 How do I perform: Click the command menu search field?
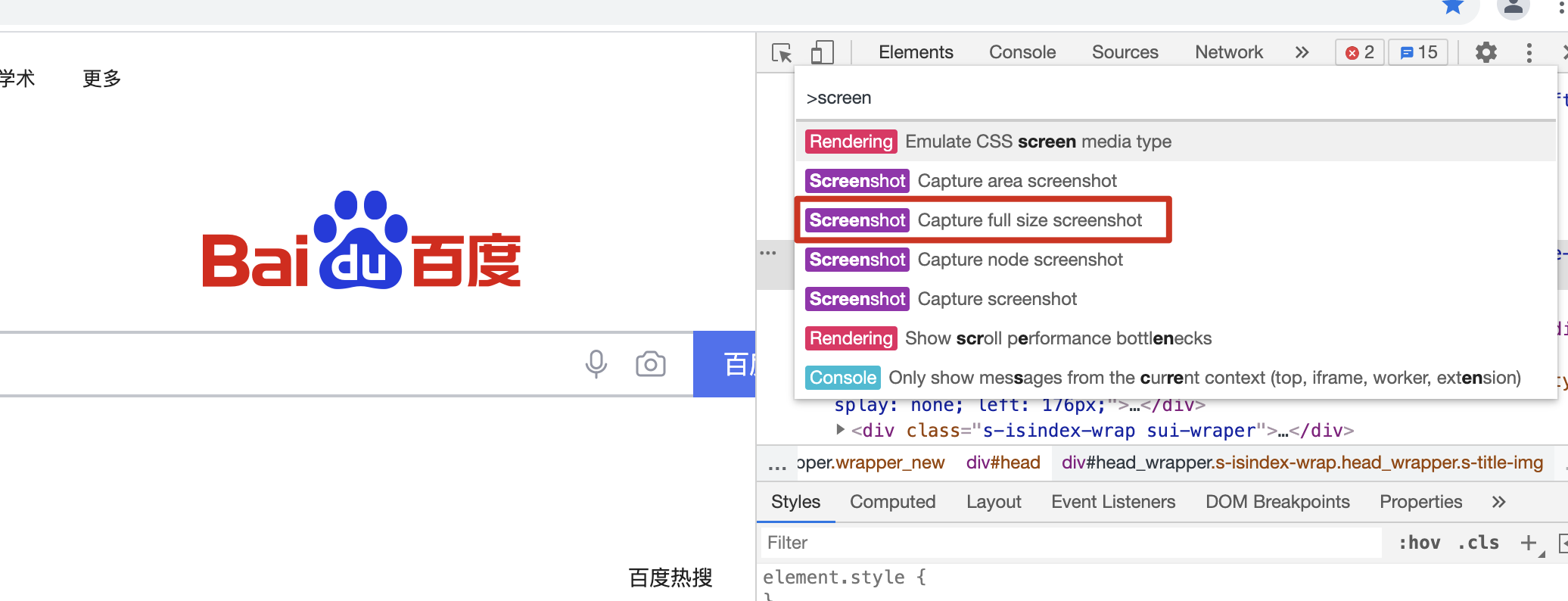coord(1176,98)
